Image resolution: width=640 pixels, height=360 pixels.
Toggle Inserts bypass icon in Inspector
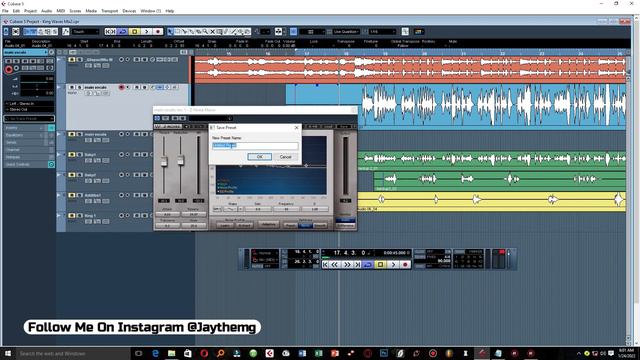[51, 128]
